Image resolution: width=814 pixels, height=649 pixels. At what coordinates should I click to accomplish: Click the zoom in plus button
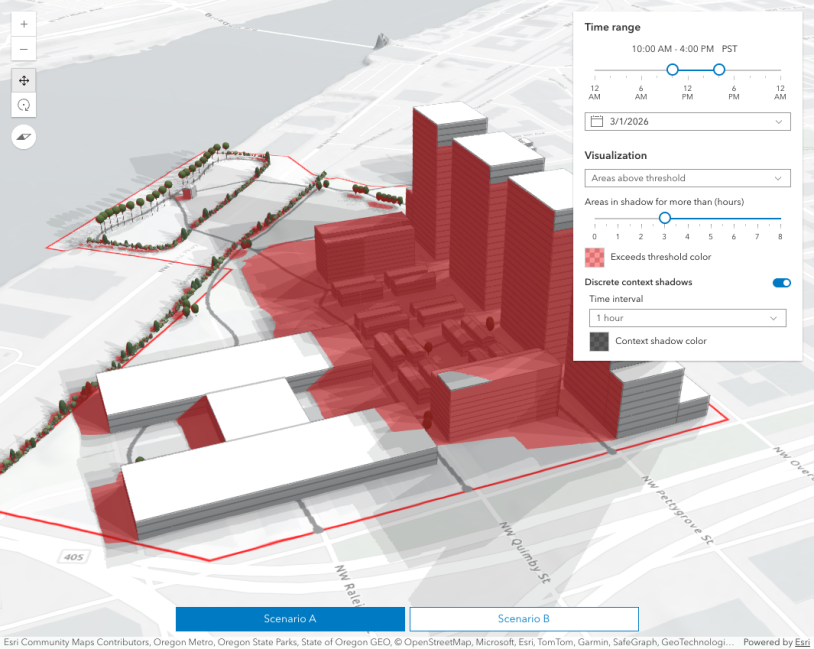pyautogui.click(x=24, y=24)
